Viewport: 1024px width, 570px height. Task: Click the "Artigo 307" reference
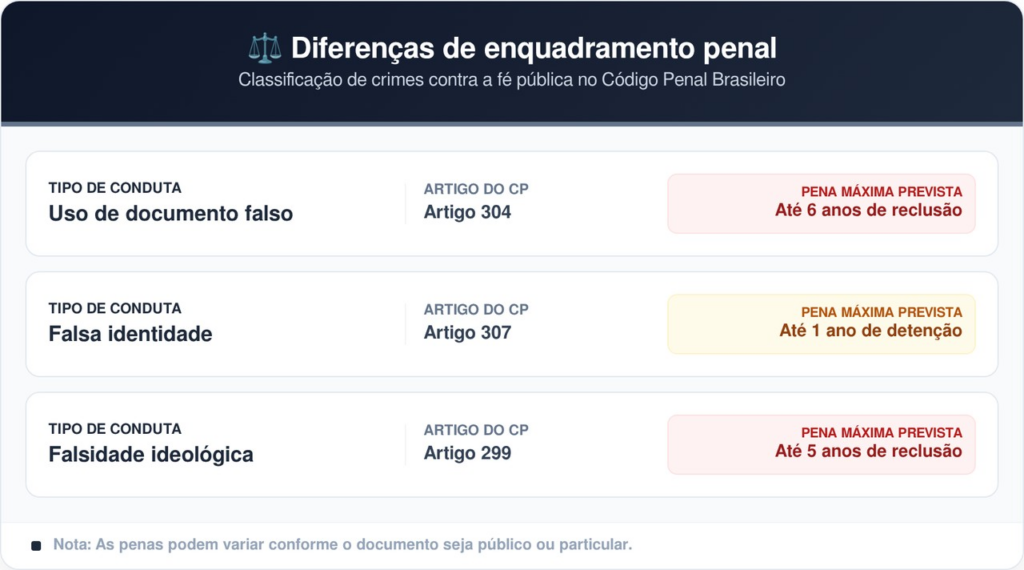coord(467,332)
